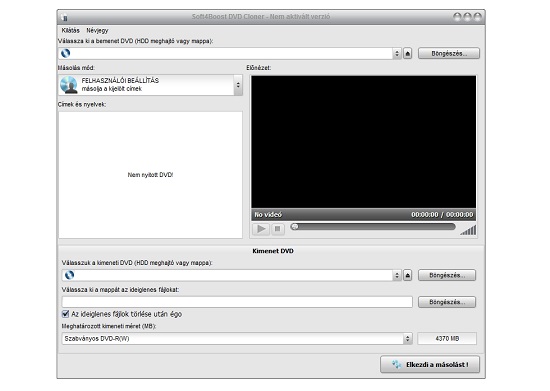Click the Kimenet DVD section header
550x391 pixels.
coord(273,251)
